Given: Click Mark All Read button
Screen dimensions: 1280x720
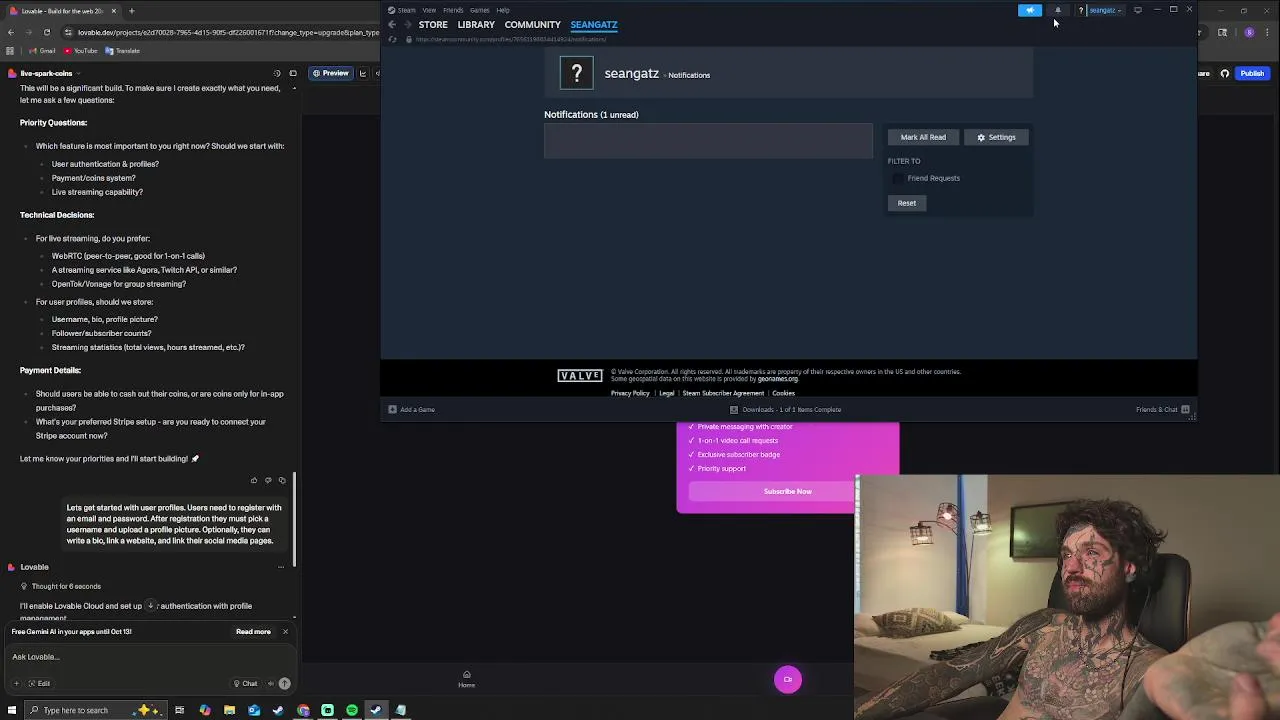Looking at the screenshot, I should coord(923,137).
